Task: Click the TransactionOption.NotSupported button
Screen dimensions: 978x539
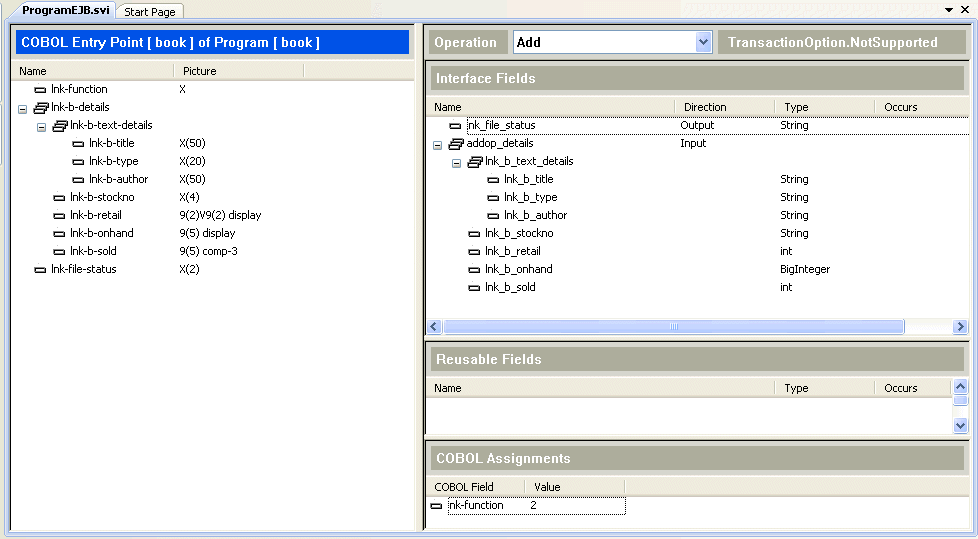Action: pos(832,43)
